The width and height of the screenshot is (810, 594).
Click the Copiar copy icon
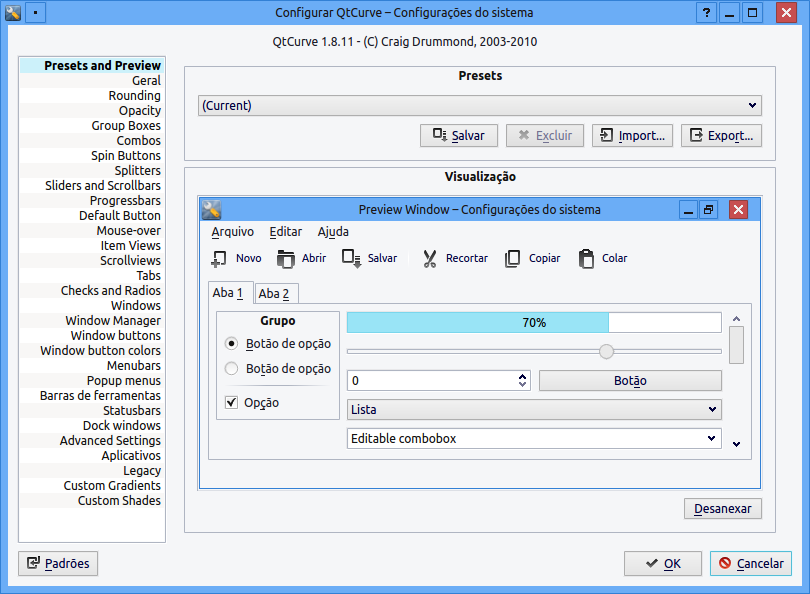(512, 258)
